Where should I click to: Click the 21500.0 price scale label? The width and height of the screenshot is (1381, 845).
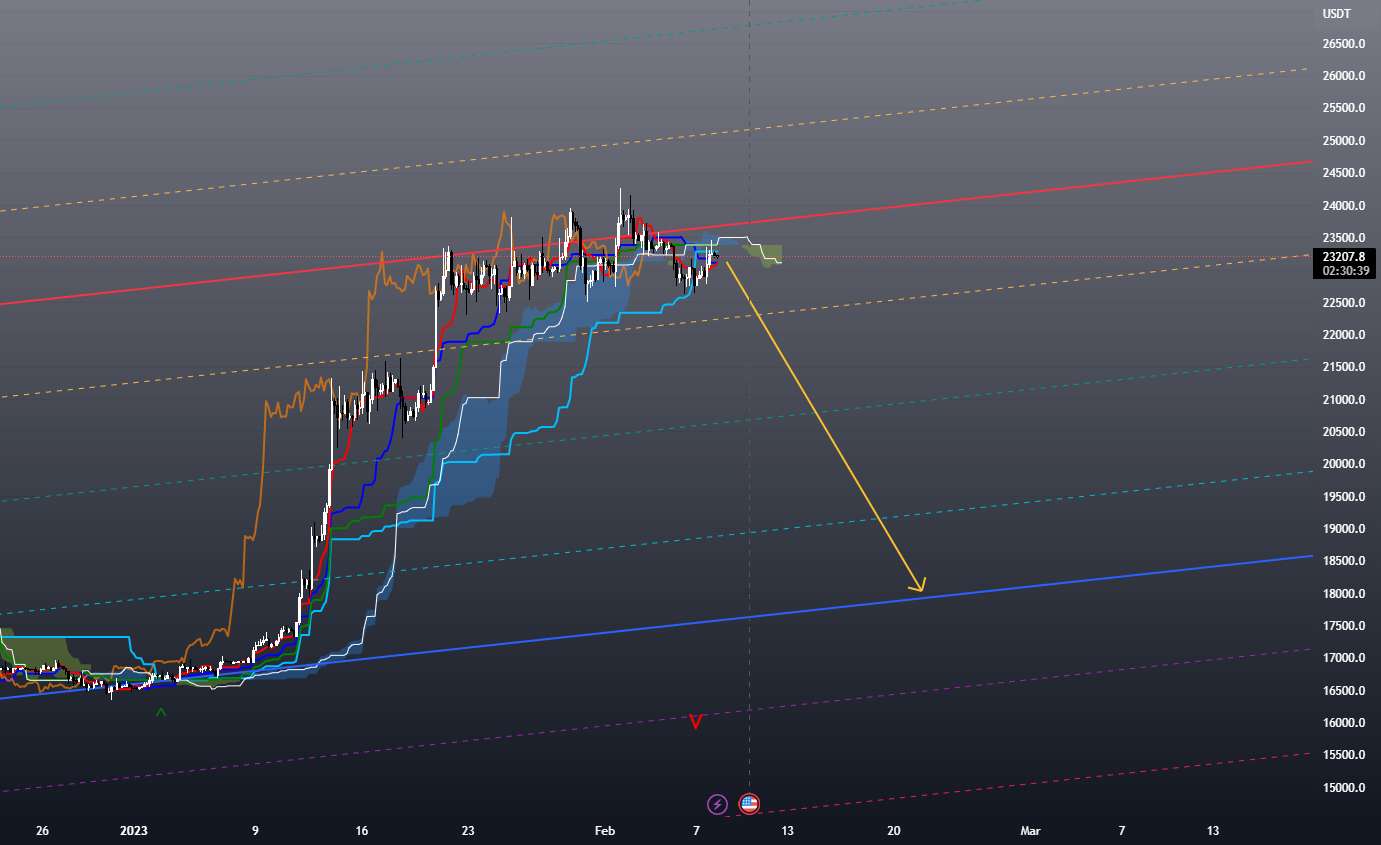(1343, 367)
